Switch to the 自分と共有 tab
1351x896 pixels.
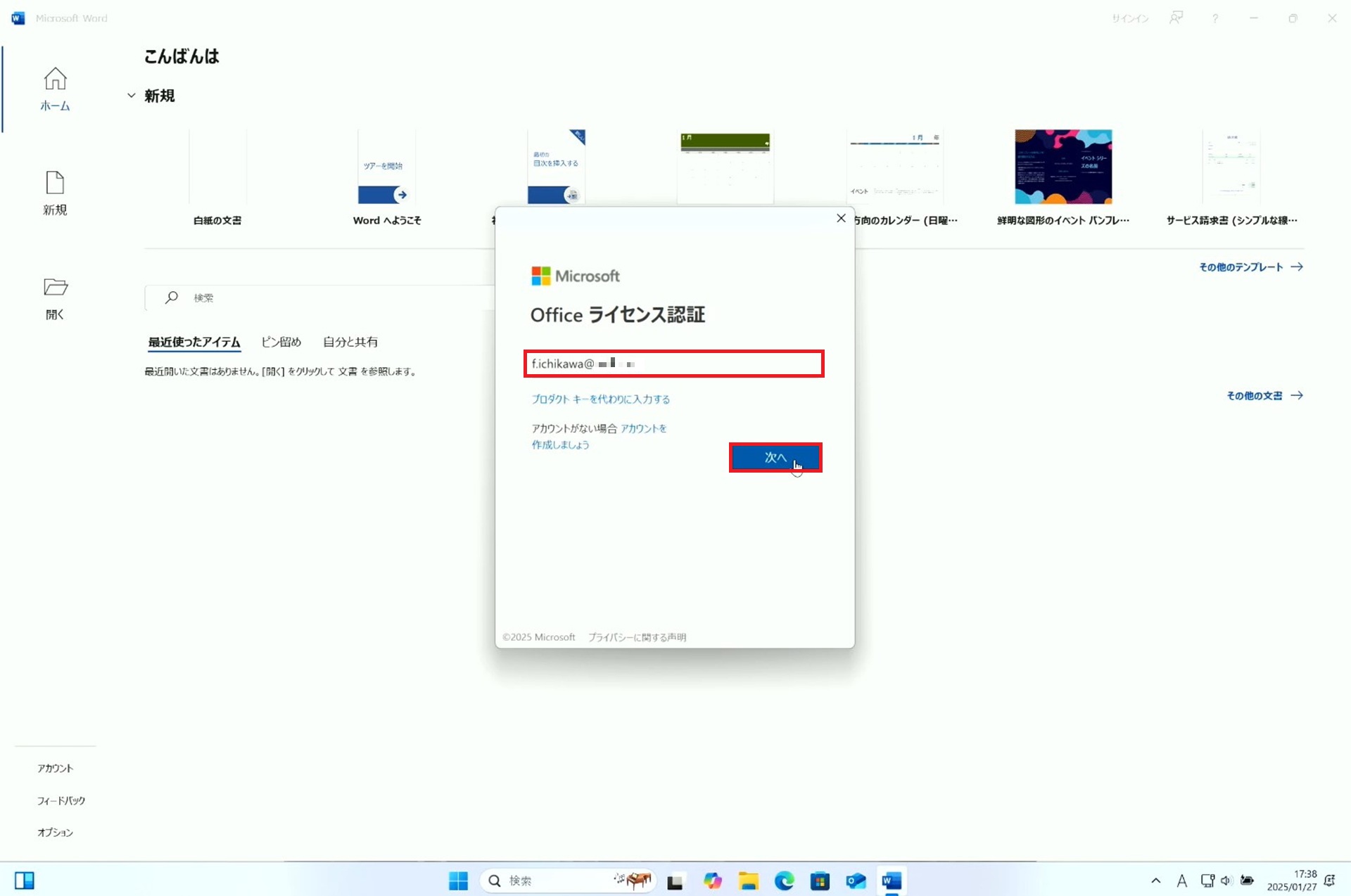click(350, 342)
